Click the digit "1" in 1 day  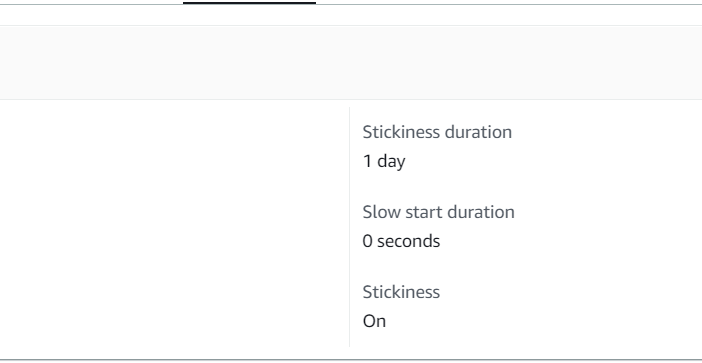[367, 161]
